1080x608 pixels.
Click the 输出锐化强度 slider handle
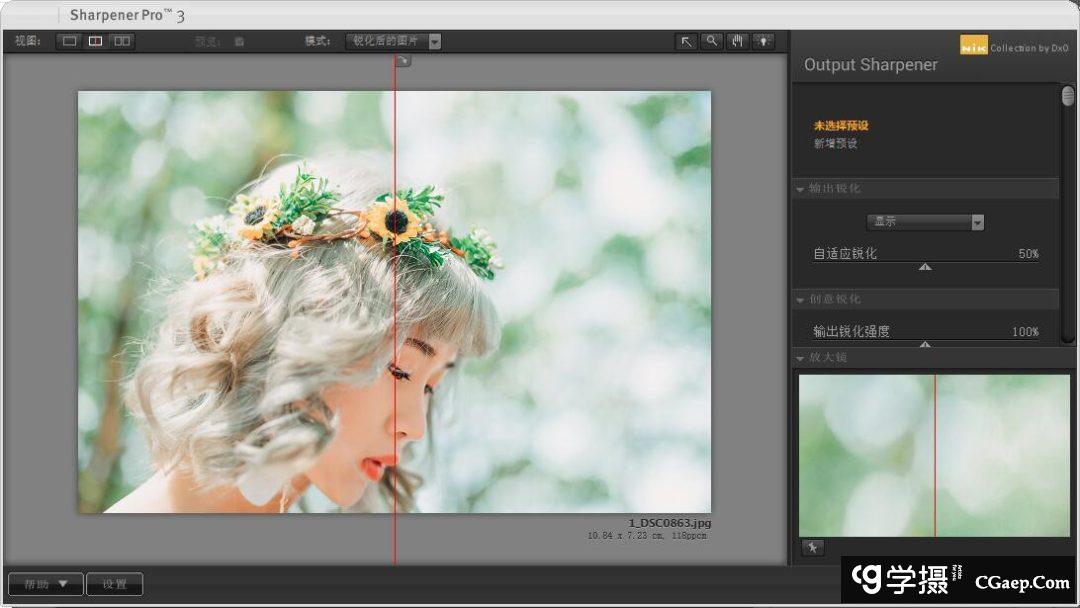pyautogui.click(x=925, y=344)
